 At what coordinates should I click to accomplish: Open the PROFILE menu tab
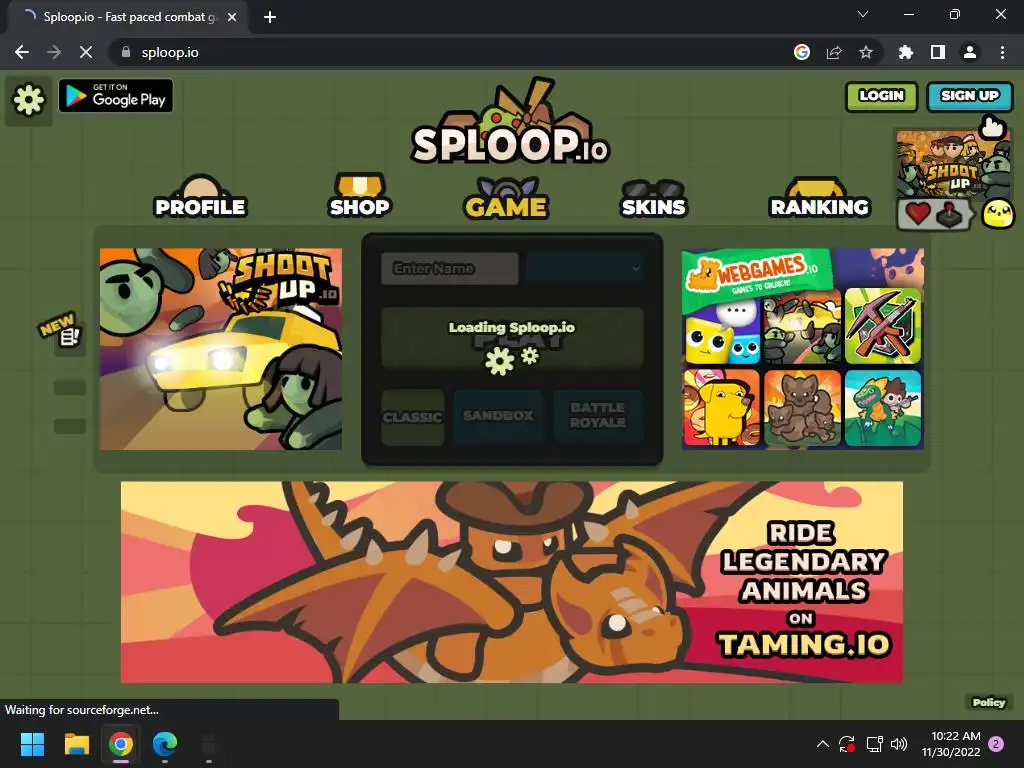tap(200, 197)
